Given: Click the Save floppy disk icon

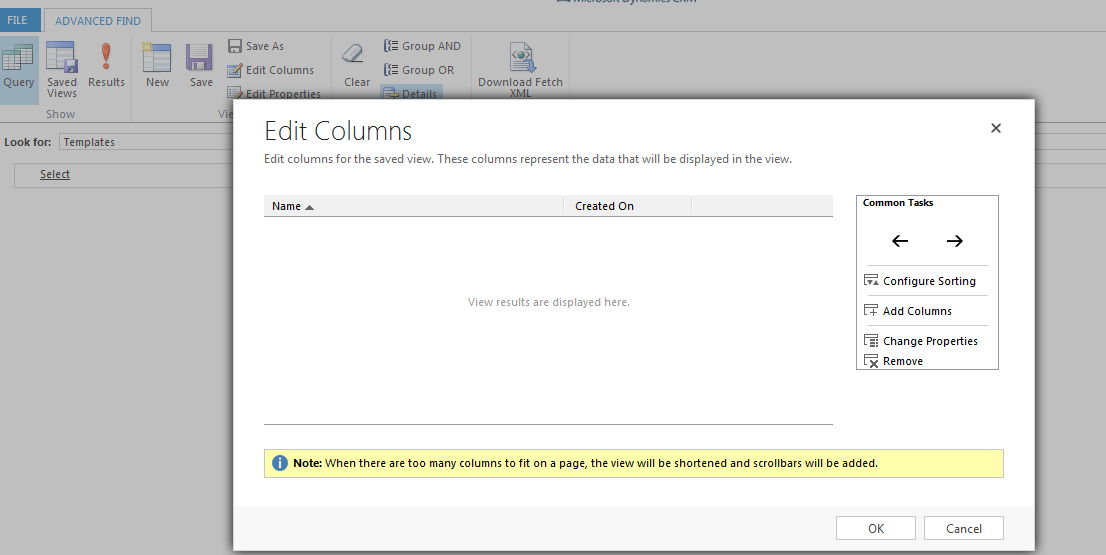Looking at the screenshot, I should point(200,57).
